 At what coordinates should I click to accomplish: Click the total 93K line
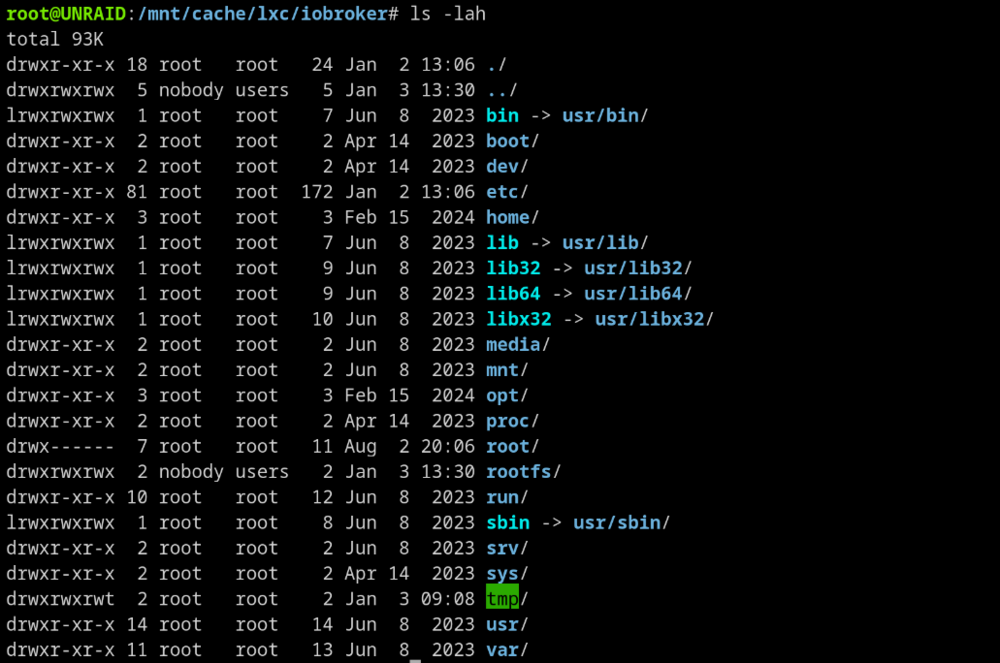click(x=55, y=39)
